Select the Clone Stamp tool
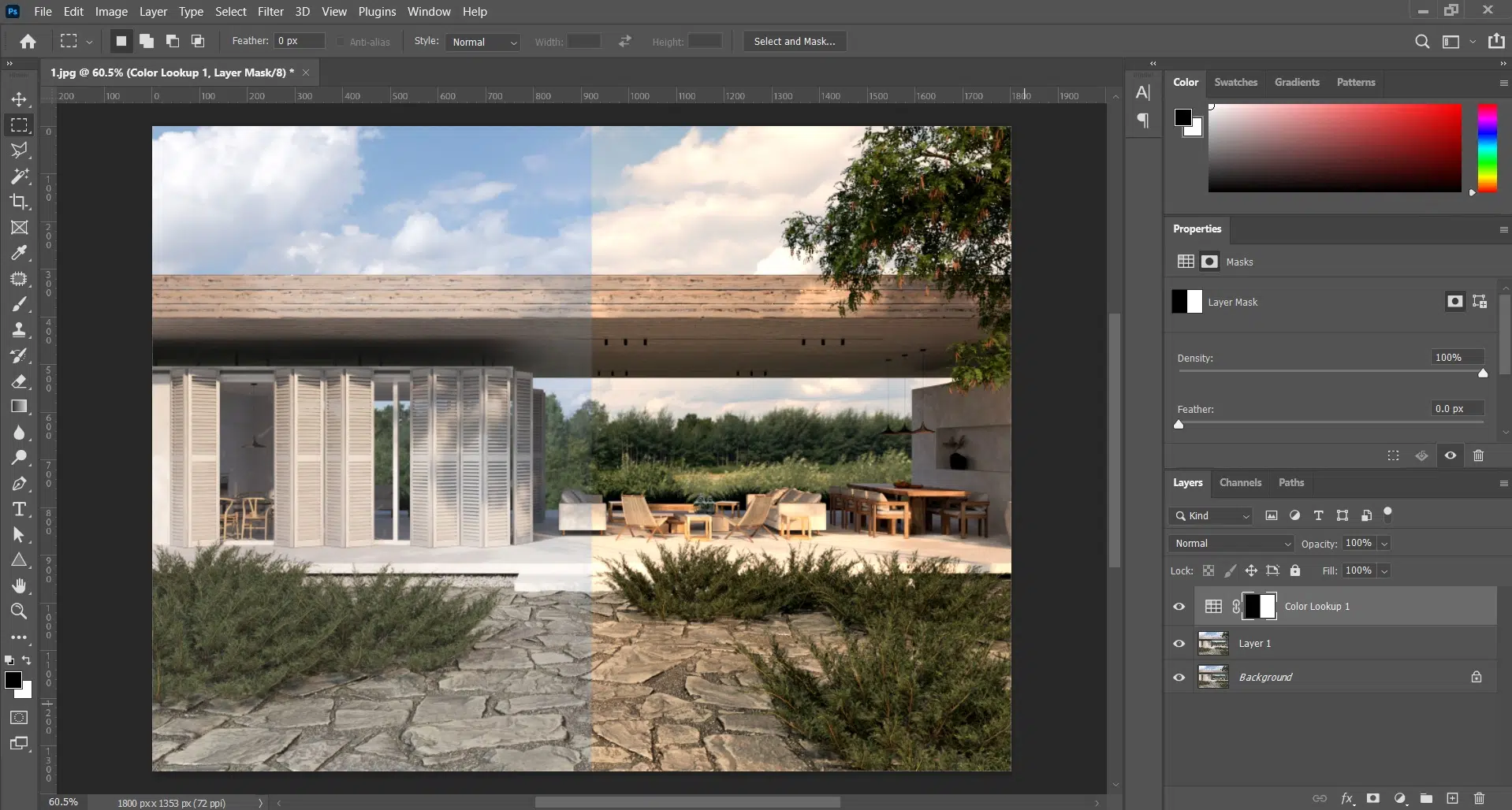The height and width of the screenshot is (810, 1512). [x=19, y=329]
